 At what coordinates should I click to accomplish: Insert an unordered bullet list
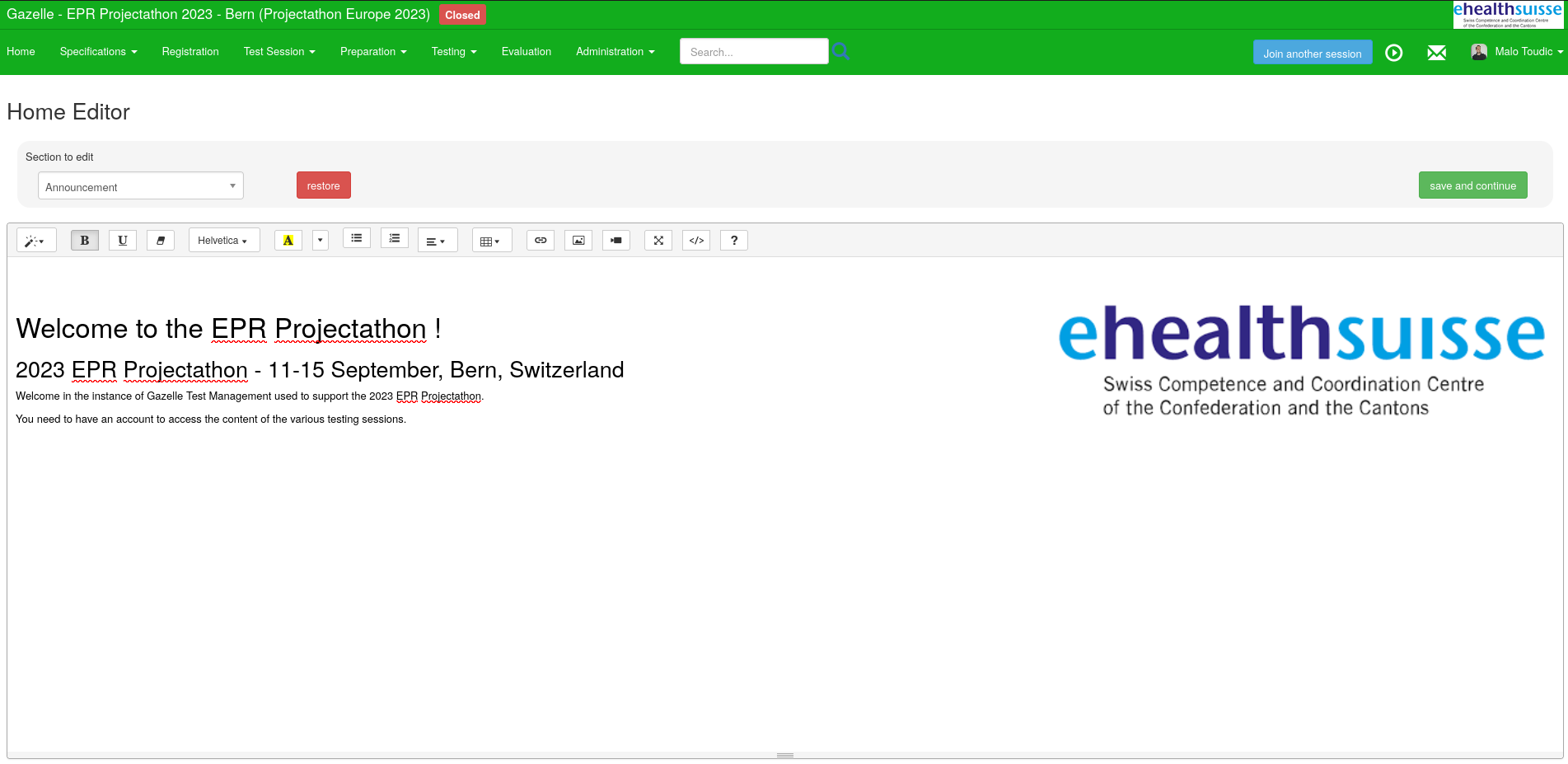click(357, 238)
